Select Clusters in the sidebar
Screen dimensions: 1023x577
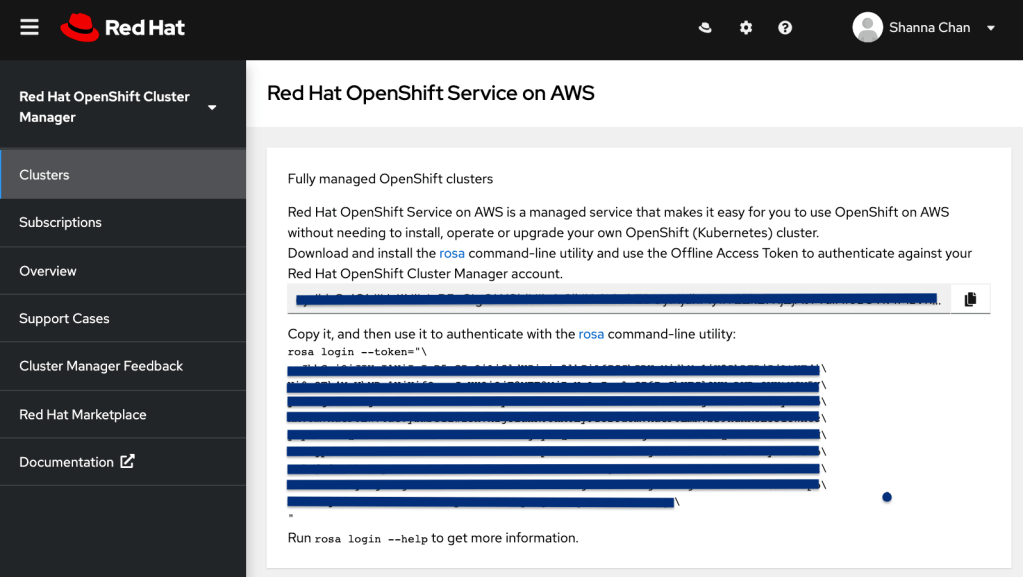[45, 175]
